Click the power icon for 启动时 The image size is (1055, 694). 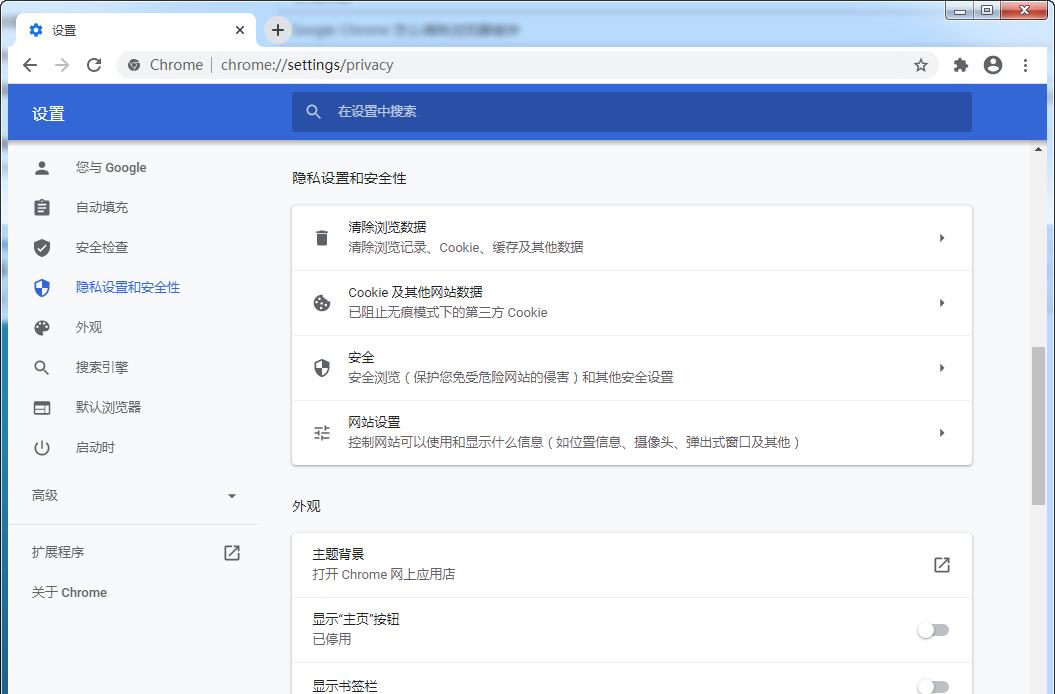[42, 448]
